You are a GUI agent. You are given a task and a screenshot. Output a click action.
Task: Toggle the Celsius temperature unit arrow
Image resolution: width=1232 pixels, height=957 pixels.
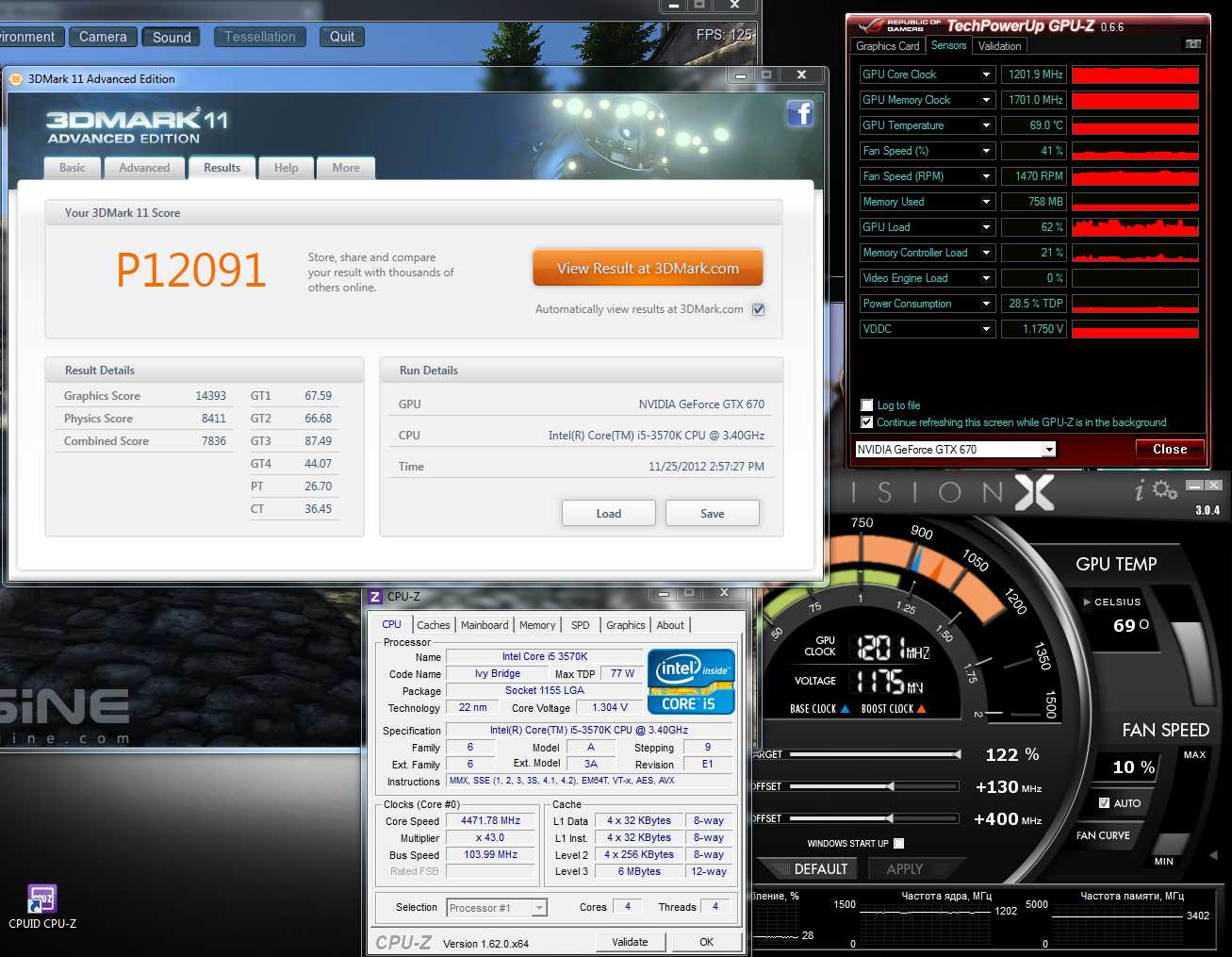1087,602
